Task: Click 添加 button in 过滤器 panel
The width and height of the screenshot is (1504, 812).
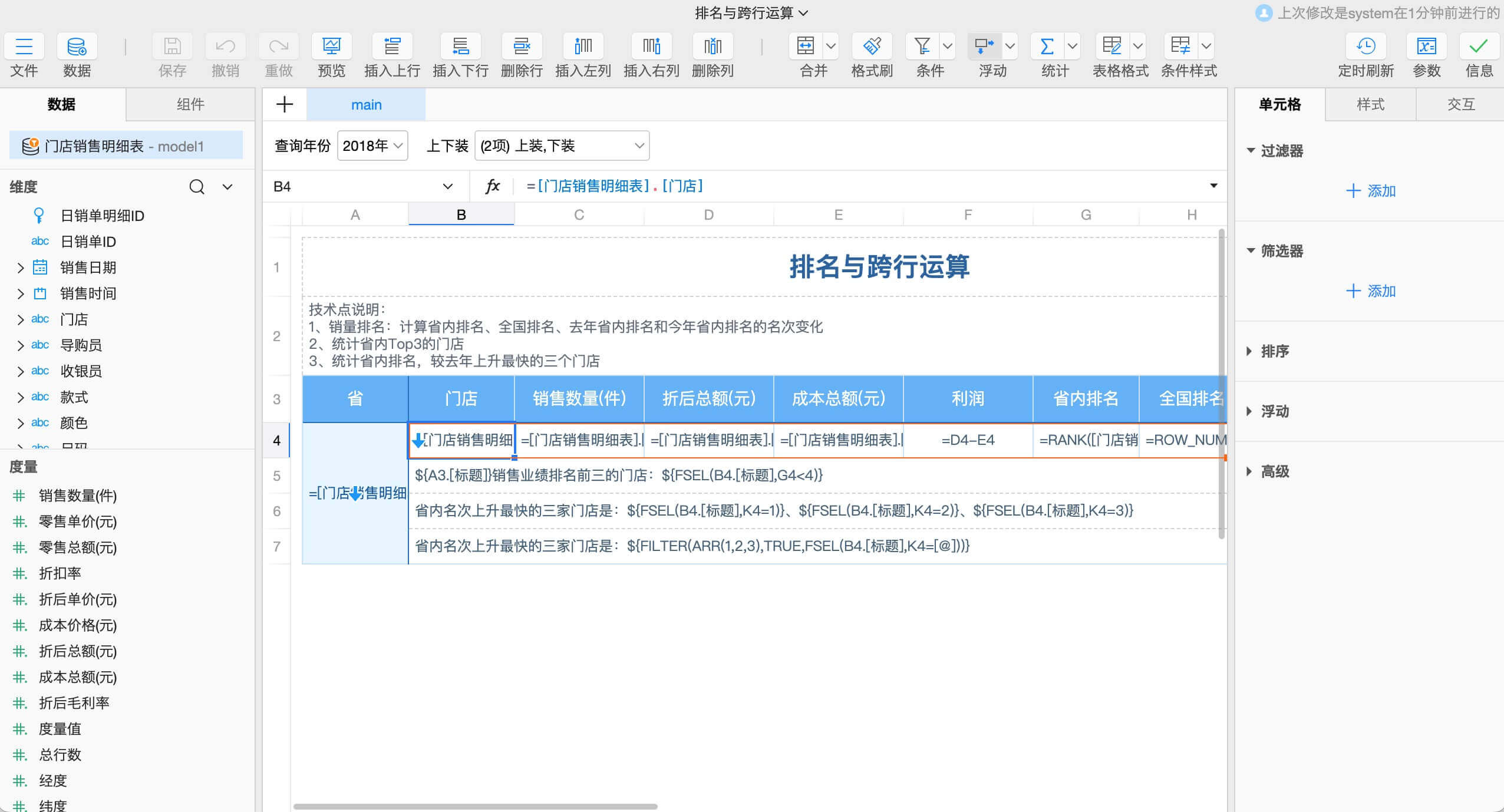Action: pos(1371,191)
